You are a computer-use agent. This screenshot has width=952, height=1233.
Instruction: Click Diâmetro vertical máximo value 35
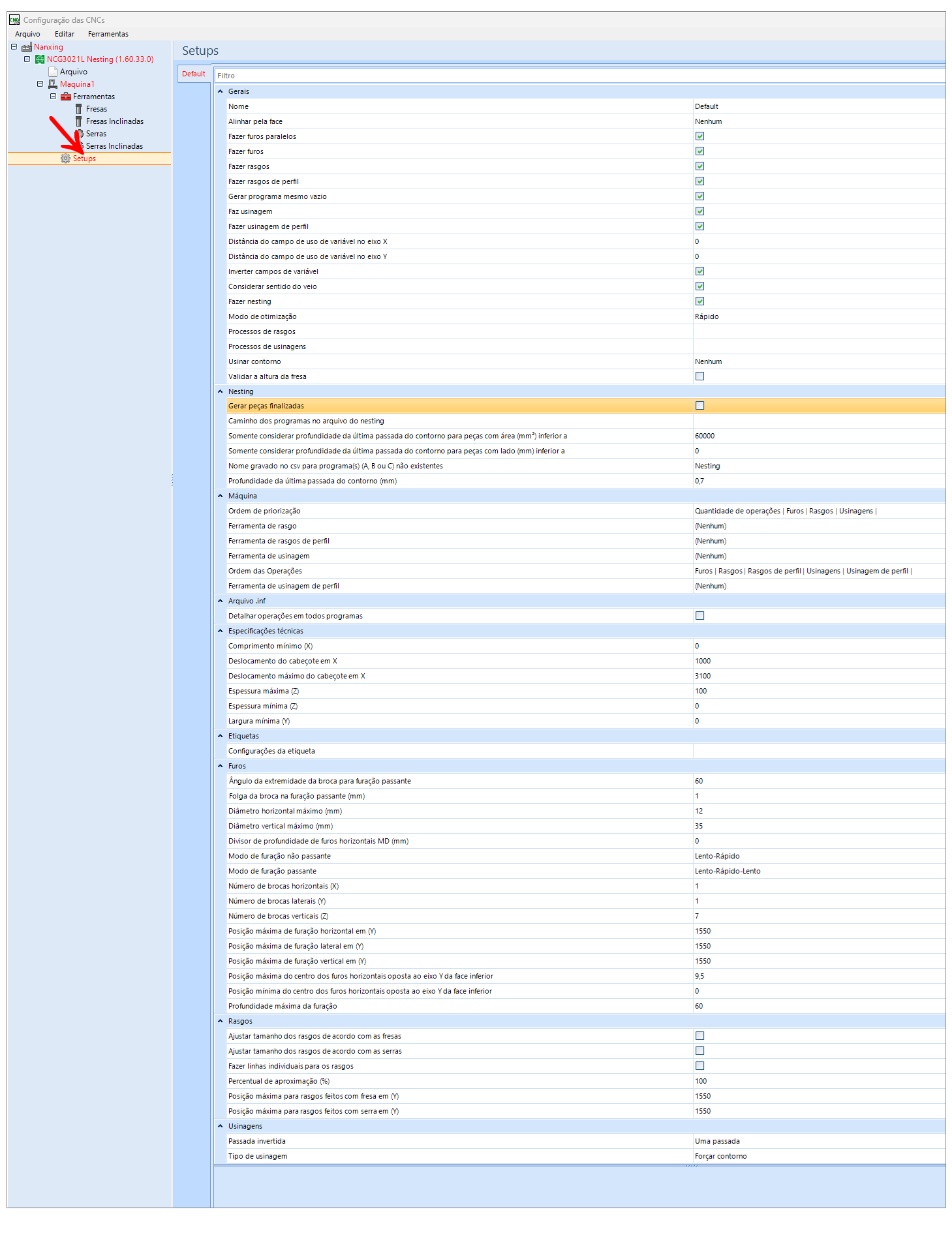tap(699, 826)
